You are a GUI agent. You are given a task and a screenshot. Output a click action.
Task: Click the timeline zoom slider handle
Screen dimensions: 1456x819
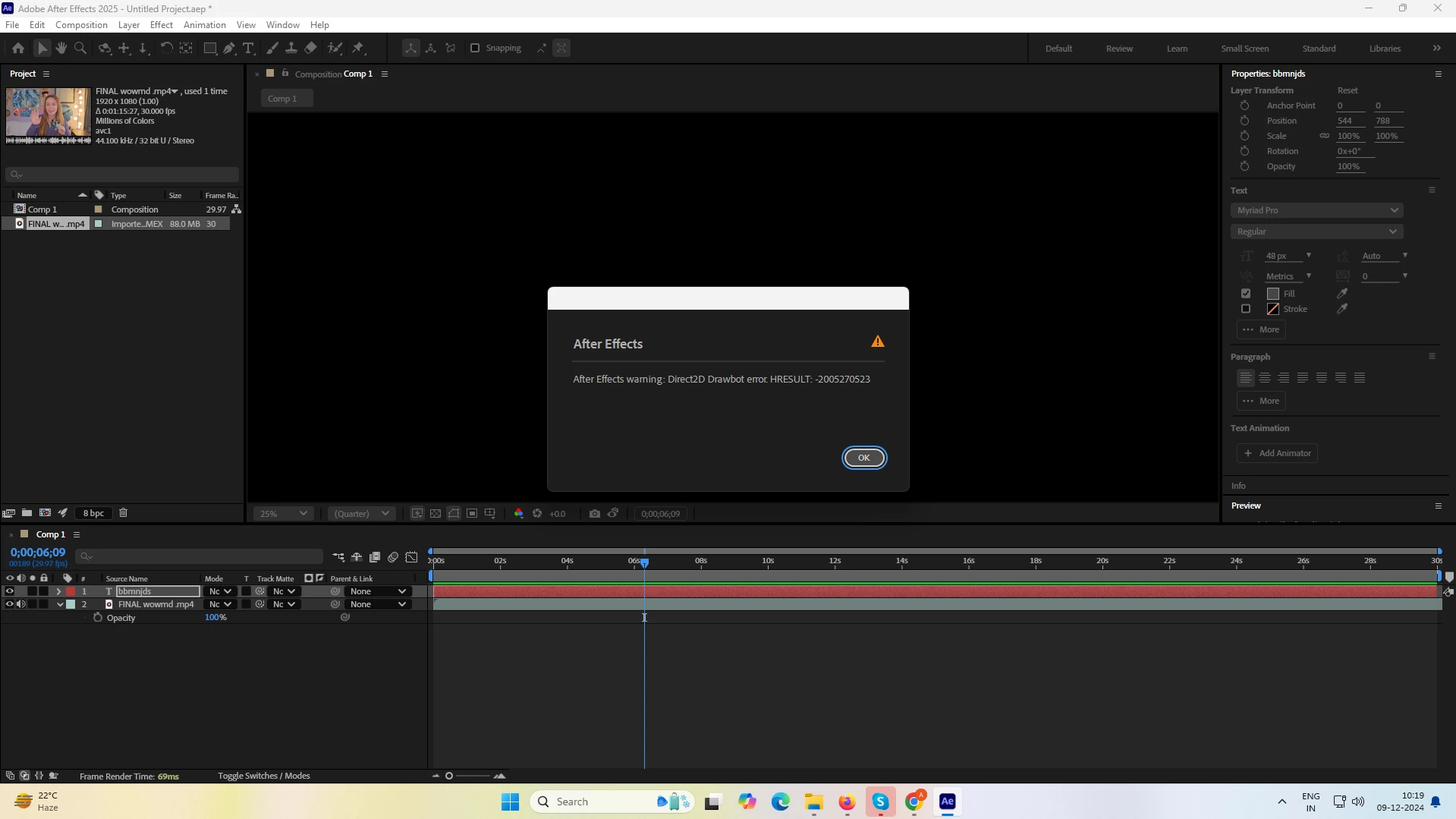click(449, 776)
